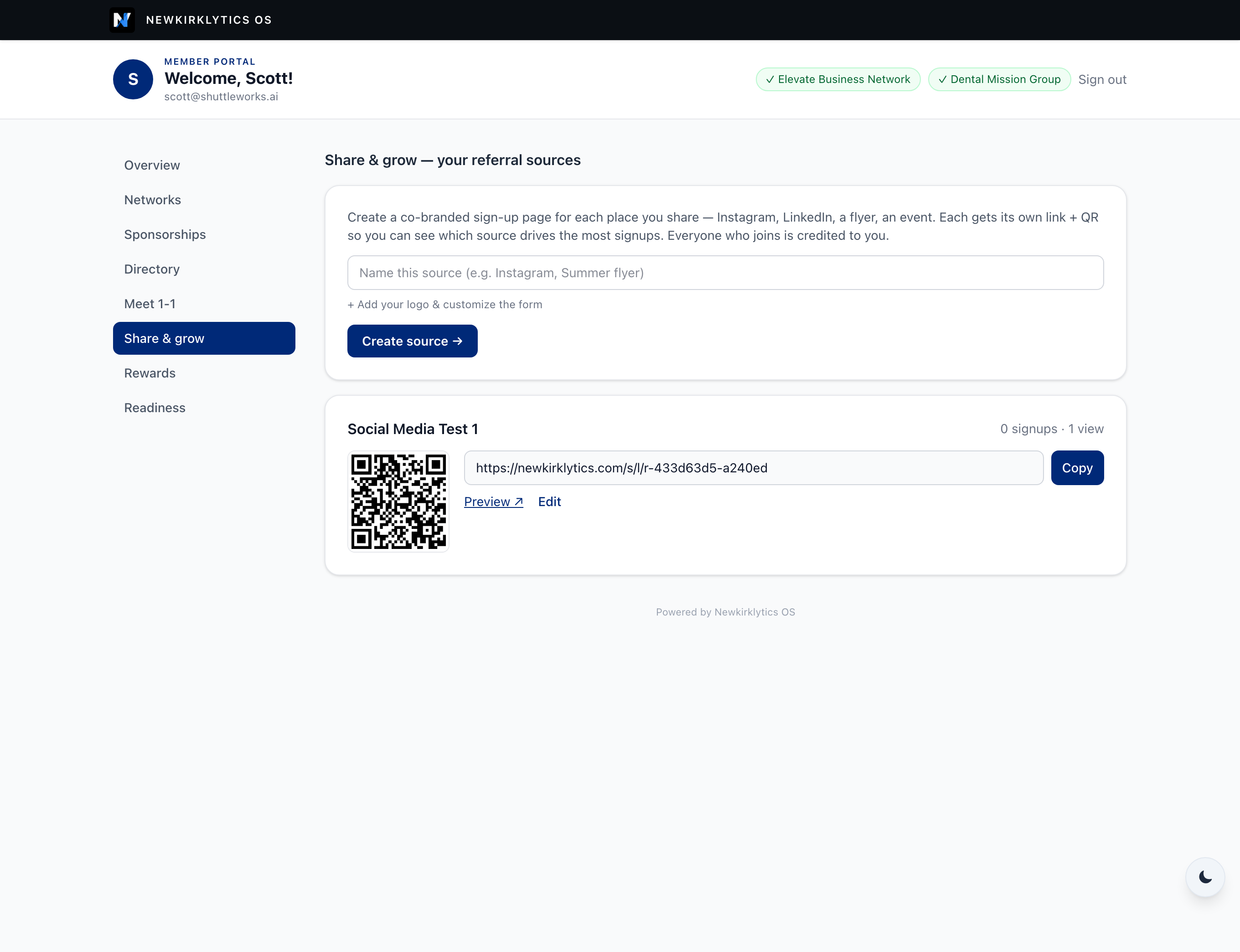Open the Preview link for the source
1240x952 pixels.
click(x=493, y=502)
